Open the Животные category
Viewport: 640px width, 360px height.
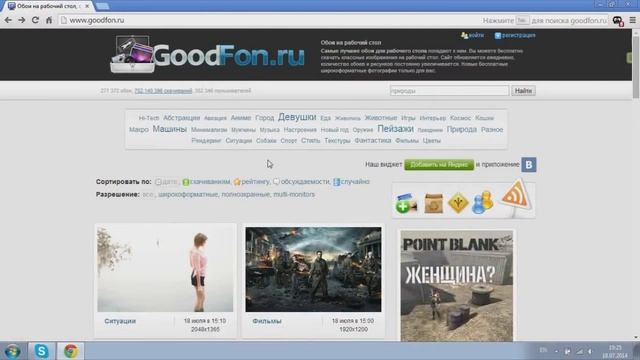(x=381, y=118)
